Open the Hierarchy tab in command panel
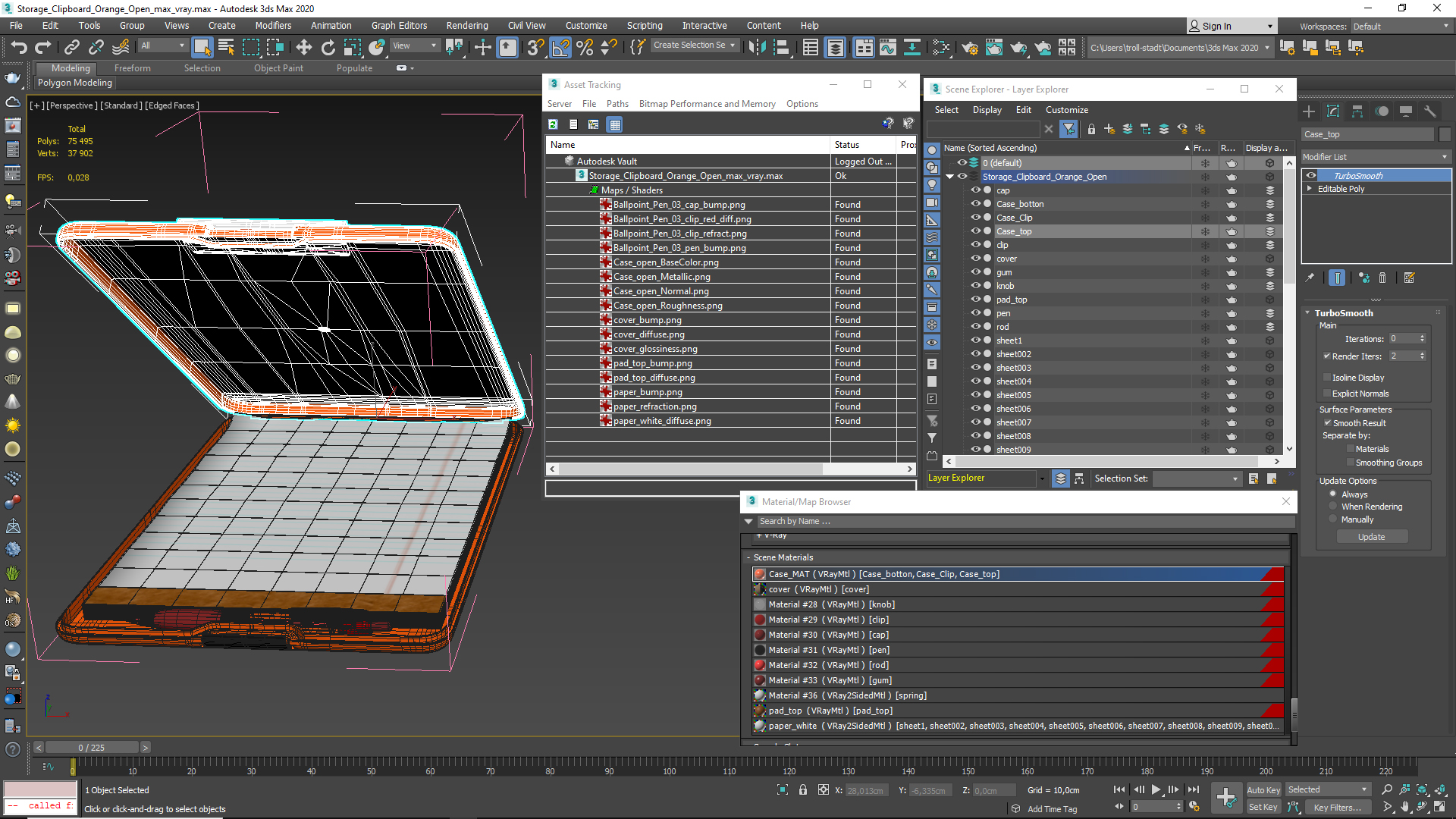Viewport: 1456px width, 819px height. click(x=1357, y=111)
